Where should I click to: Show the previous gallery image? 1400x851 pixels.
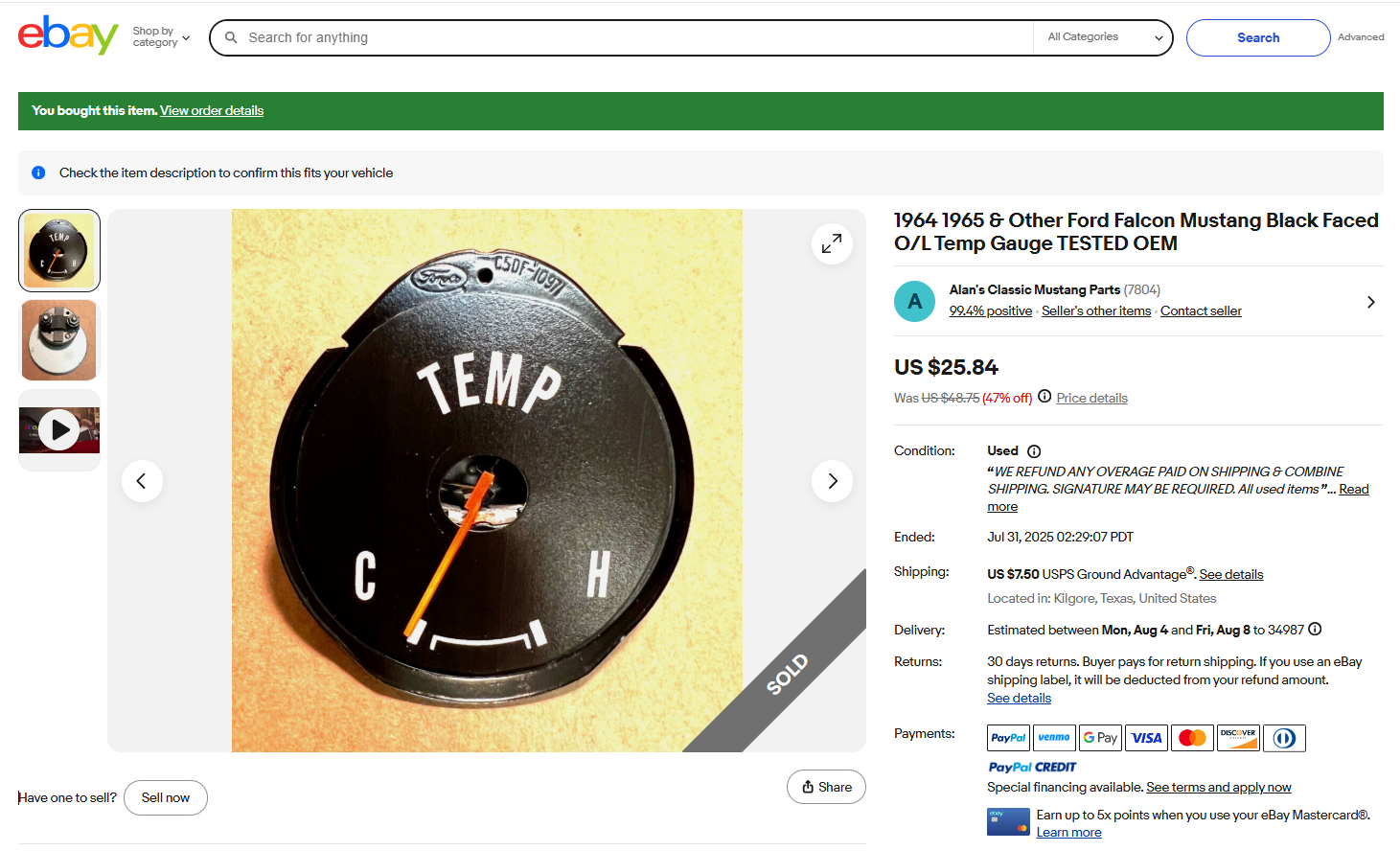coord(142,481)
